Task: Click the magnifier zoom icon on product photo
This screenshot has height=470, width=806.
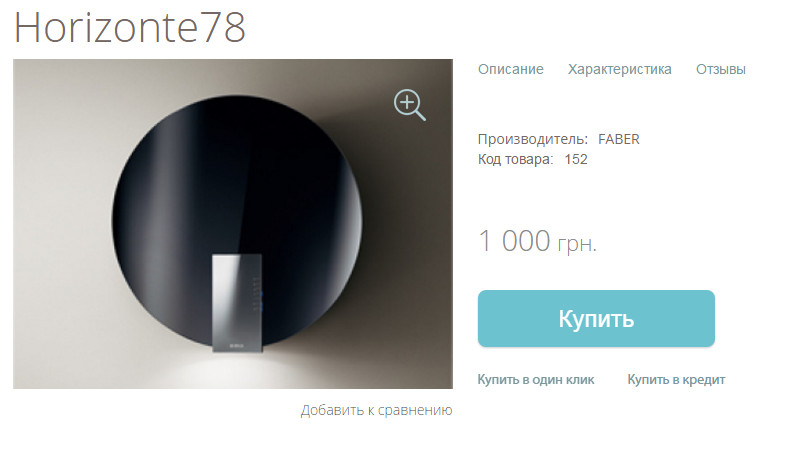Action: (x=410, y=105)
